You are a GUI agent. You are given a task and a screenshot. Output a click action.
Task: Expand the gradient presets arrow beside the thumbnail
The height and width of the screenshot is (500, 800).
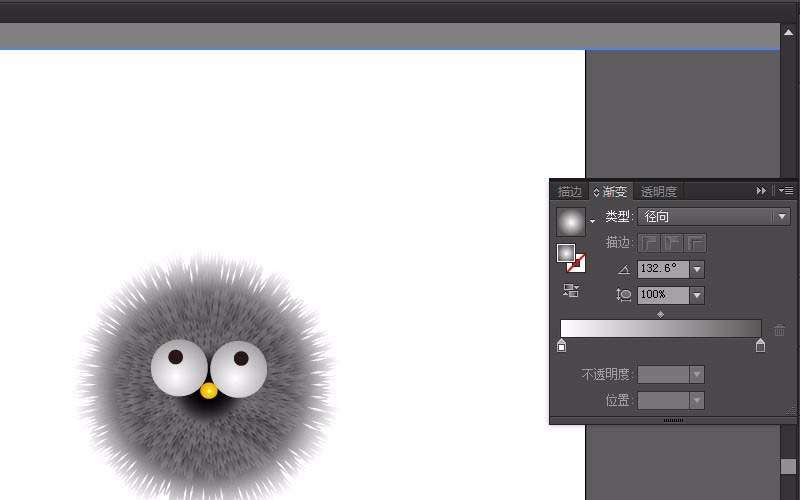[592, 221]
